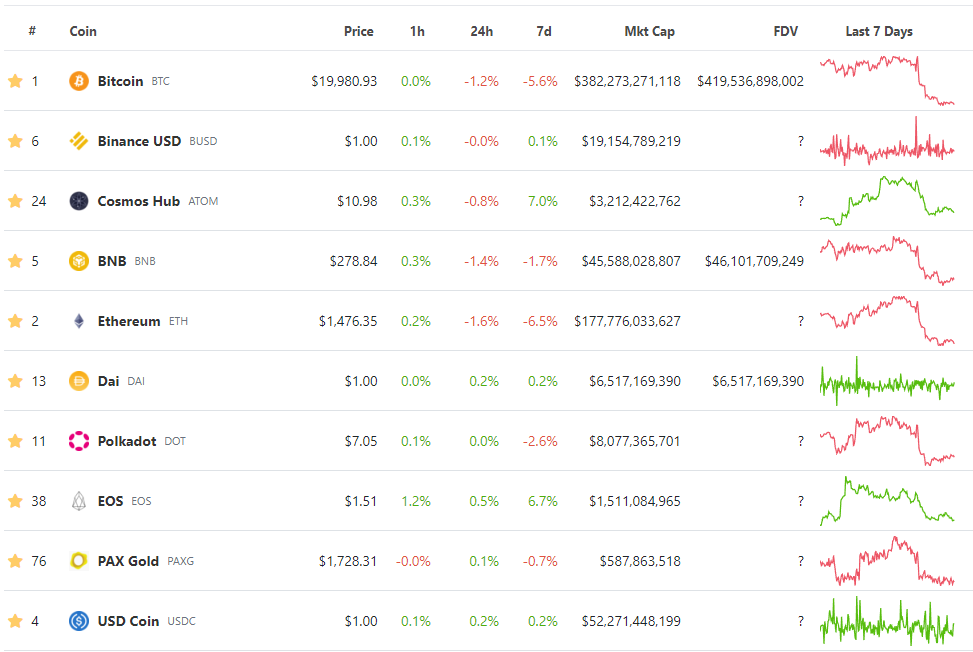Open Polkadot's 7-day sparkline chart
The width and height of the screenshot is (973, 652).
coord(887,440)
